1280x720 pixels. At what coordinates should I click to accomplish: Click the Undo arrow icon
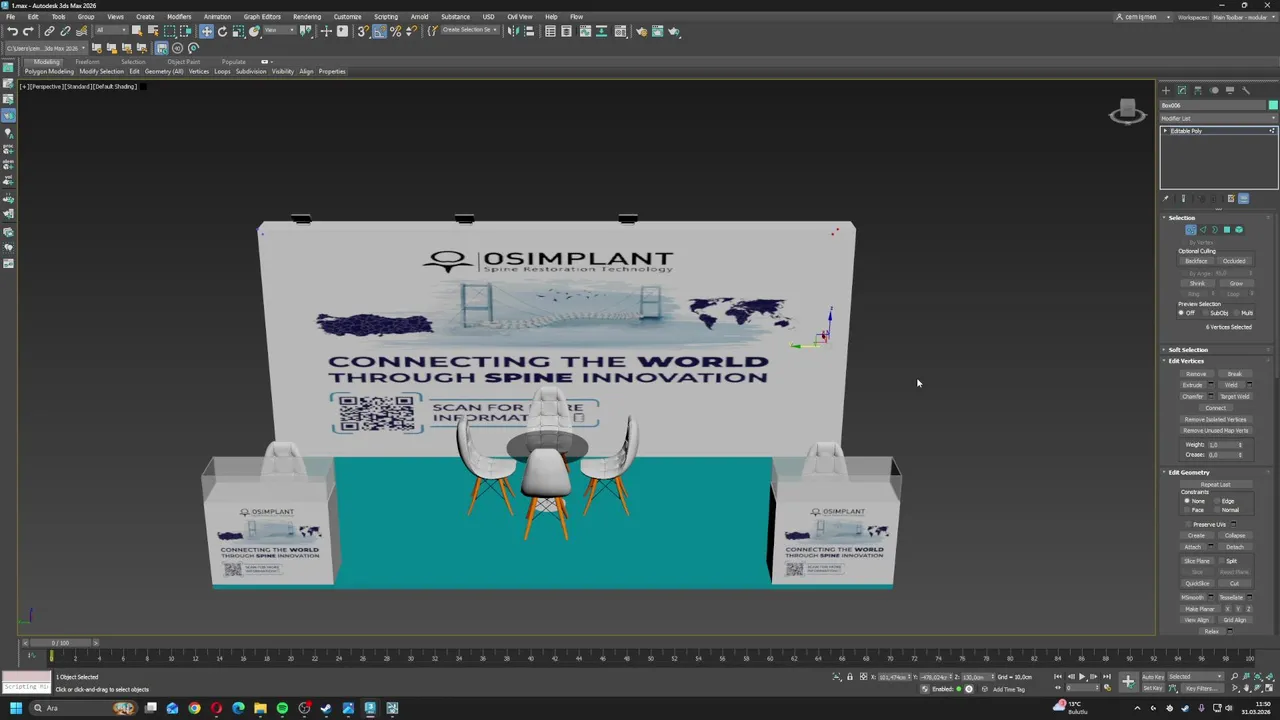[12, 31]
